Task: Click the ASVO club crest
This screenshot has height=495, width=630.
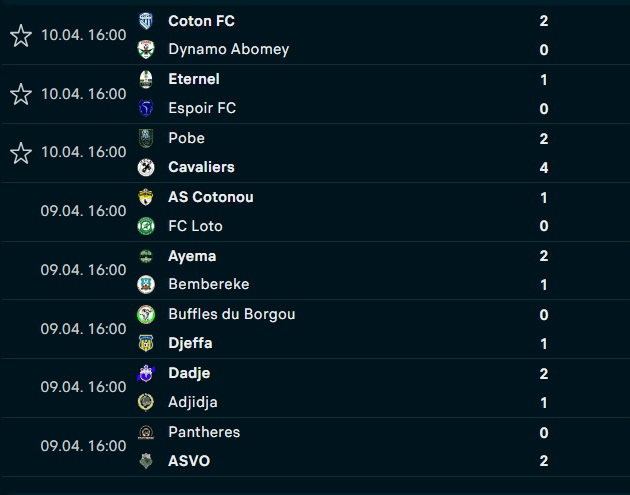Action: tap(147, 461)
